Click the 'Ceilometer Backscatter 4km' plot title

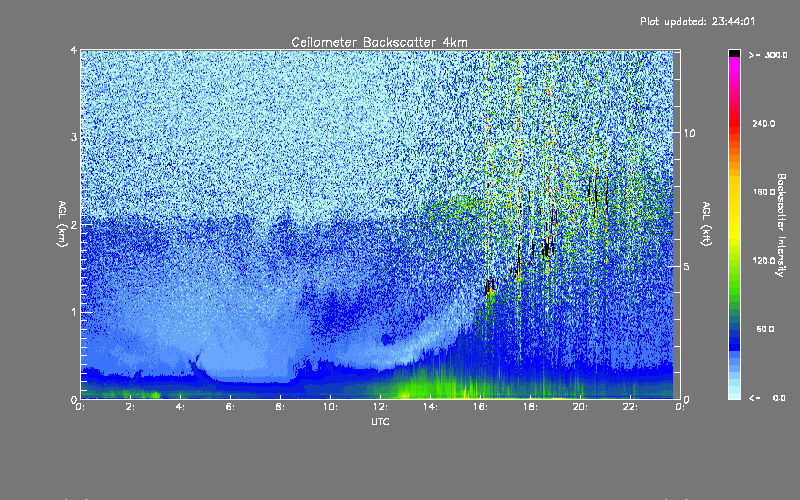pos(379,42)
